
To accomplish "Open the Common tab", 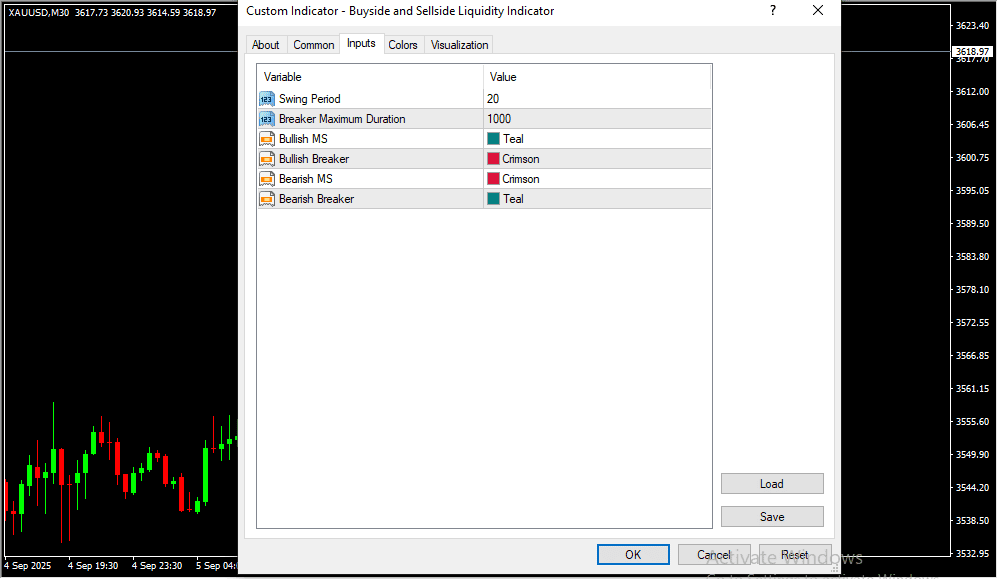I will coord(314,45).
